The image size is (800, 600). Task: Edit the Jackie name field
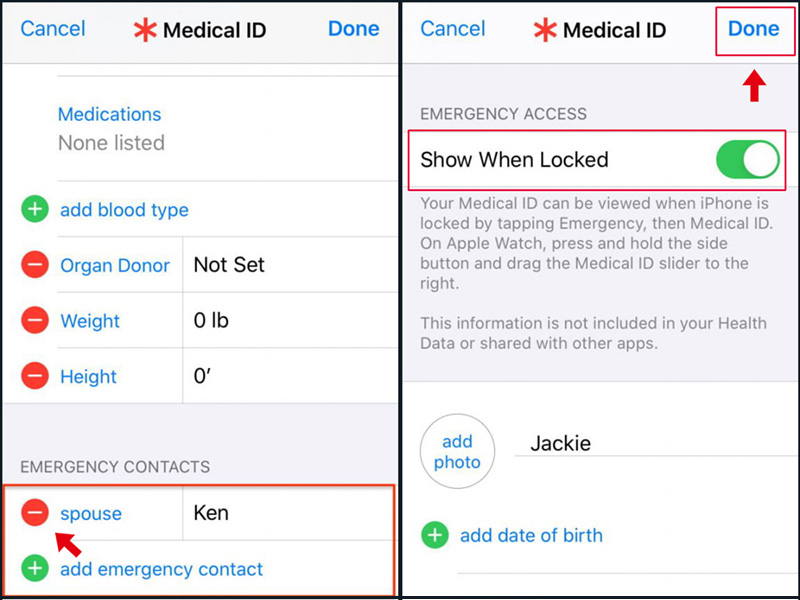pos(656,443)
